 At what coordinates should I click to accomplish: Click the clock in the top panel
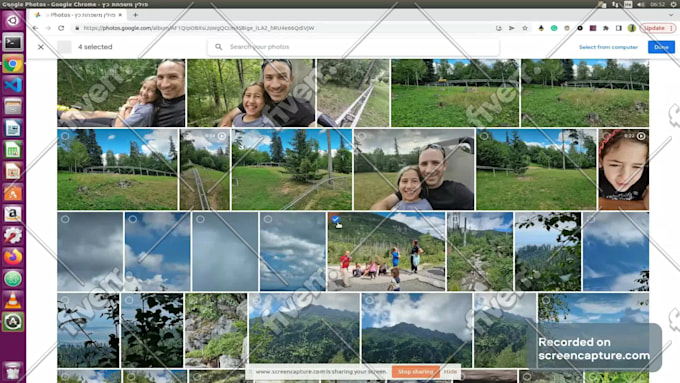(657, 4)
